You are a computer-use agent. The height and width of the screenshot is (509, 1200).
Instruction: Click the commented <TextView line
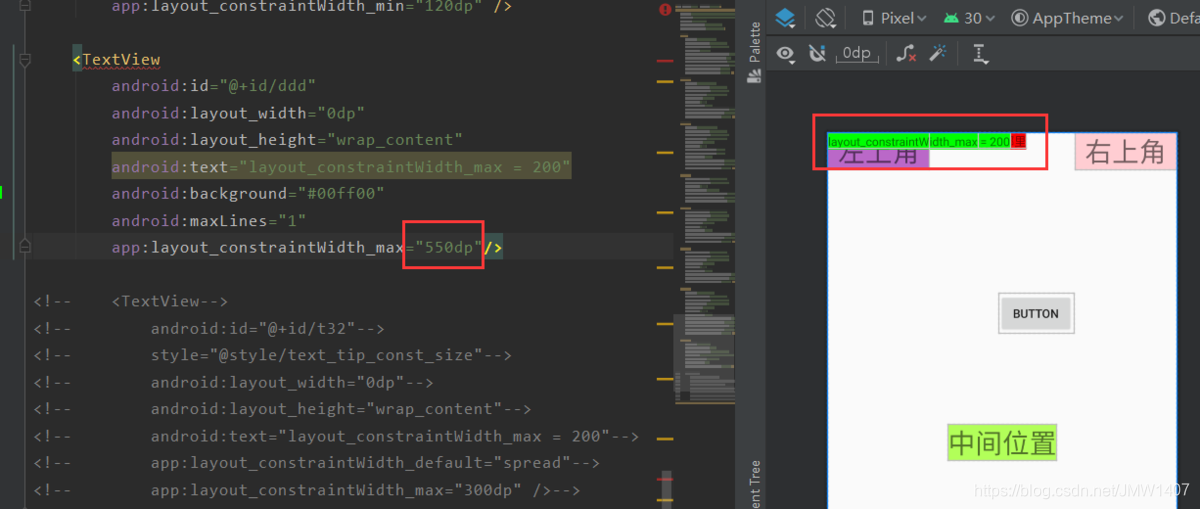[x=131, y=301]
